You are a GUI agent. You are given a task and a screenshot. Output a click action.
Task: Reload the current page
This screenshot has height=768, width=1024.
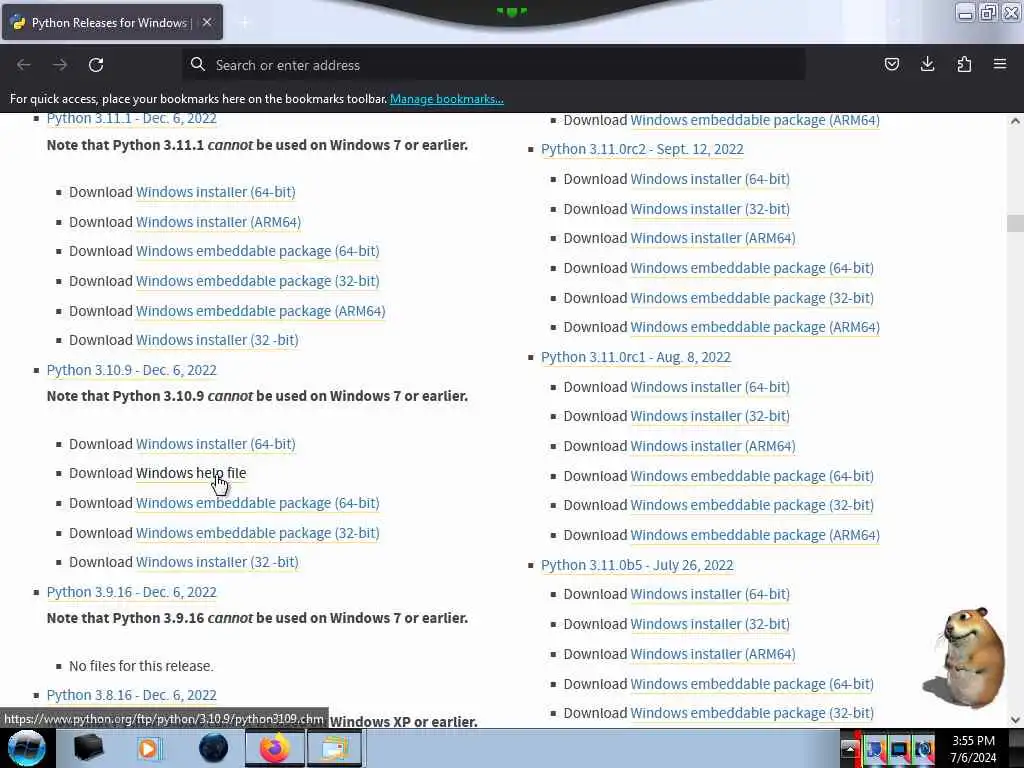click(96, 65)
